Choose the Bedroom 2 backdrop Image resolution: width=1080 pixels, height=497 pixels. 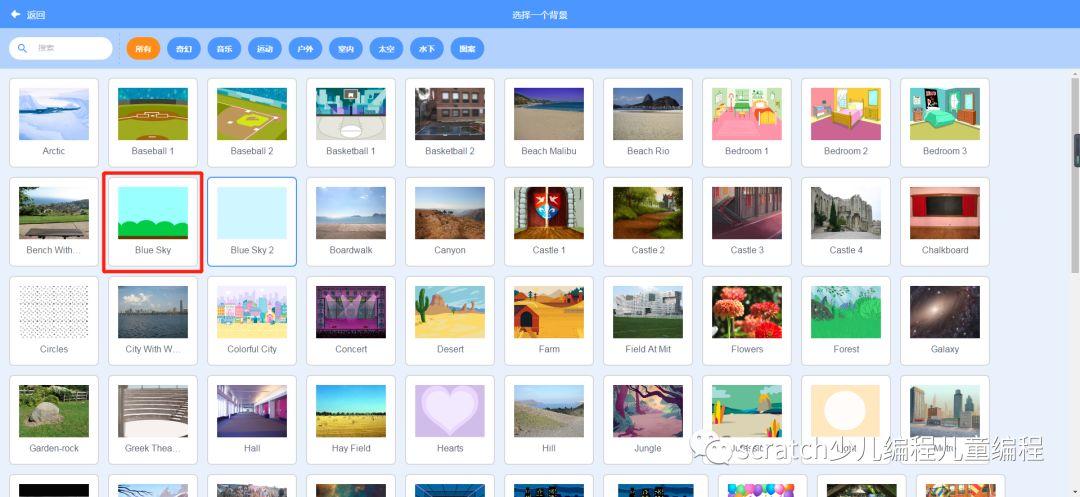tap(846, 123)
